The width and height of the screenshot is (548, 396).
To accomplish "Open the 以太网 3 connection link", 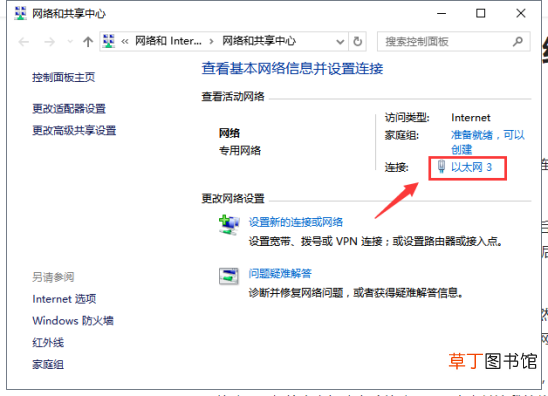I will [x=471, y=167].
